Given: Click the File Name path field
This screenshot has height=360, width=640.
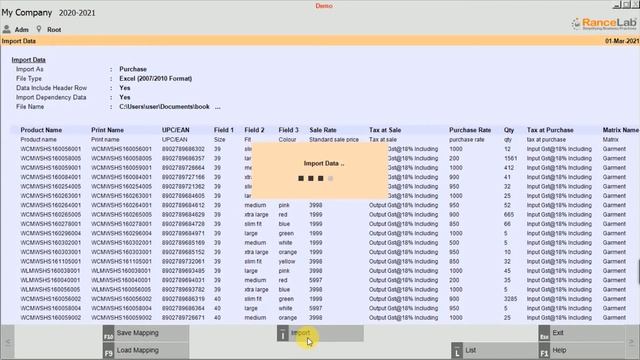Looking at the screenshot, I should [x=164, y=107].
